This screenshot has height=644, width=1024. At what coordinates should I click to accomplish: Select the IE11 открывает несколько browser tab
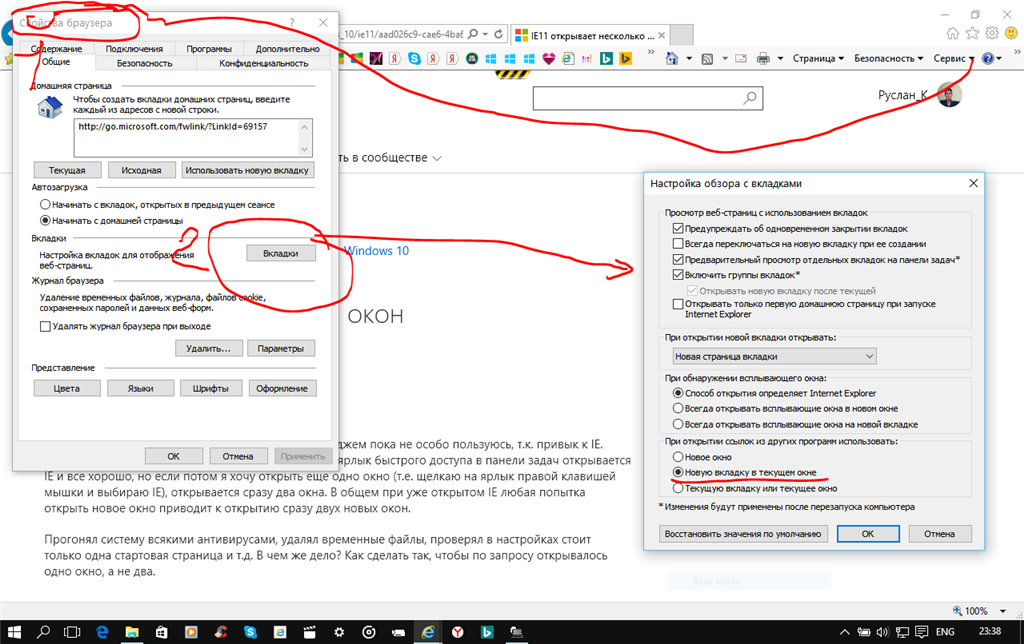590,35
